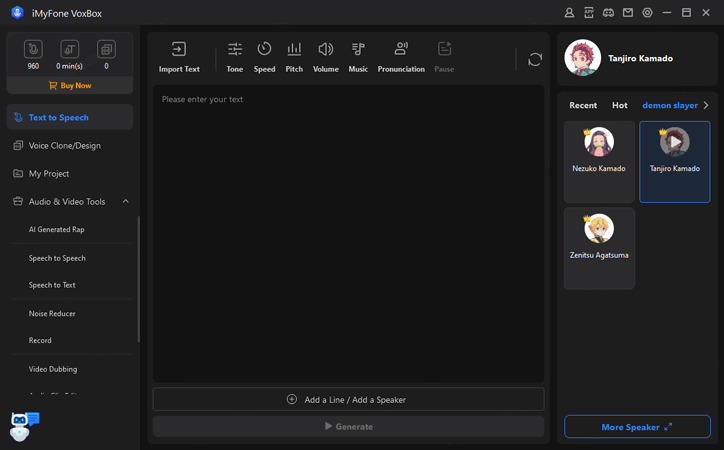Open the Volume control

click(326, 57)
